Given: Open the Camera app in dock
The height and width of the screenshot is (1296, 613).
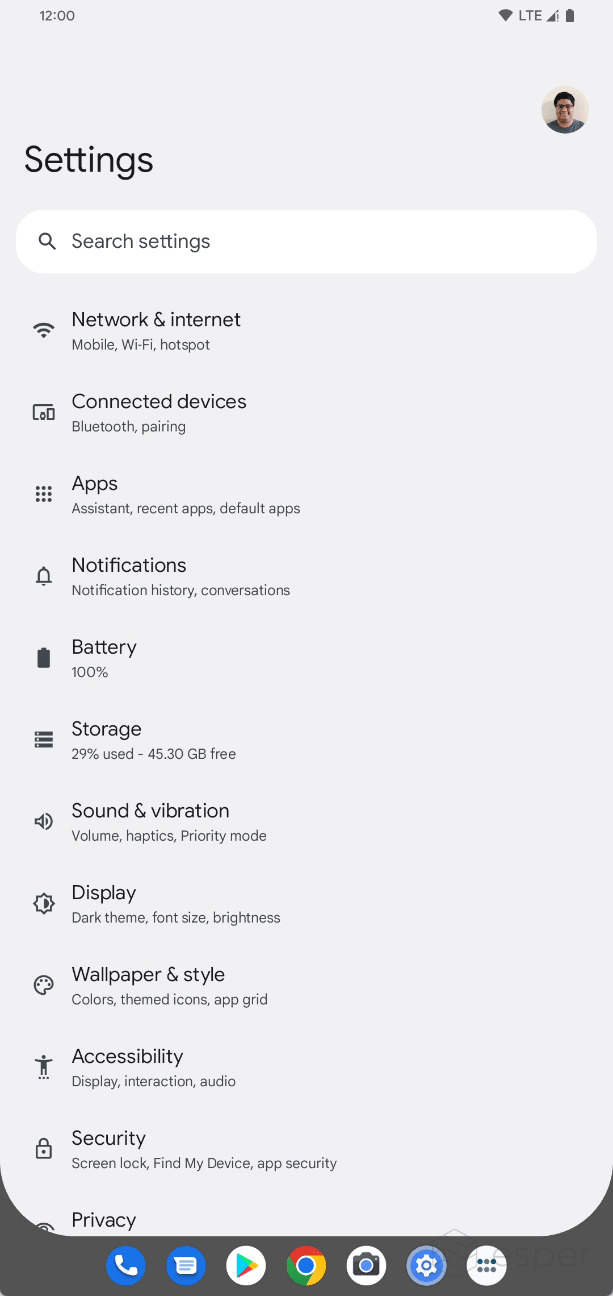Looking at the screenshot, I should coord(366,1266).
